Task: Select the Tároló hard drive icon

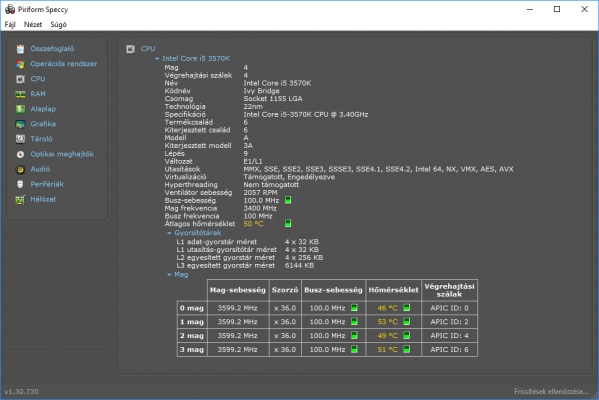Action: [20, 139]
